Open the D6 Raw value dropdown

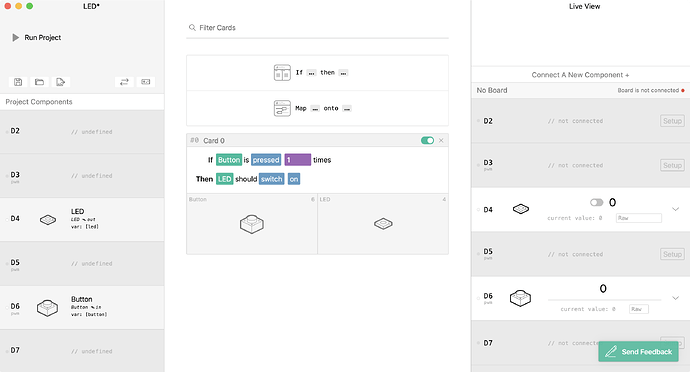(639, 309)
